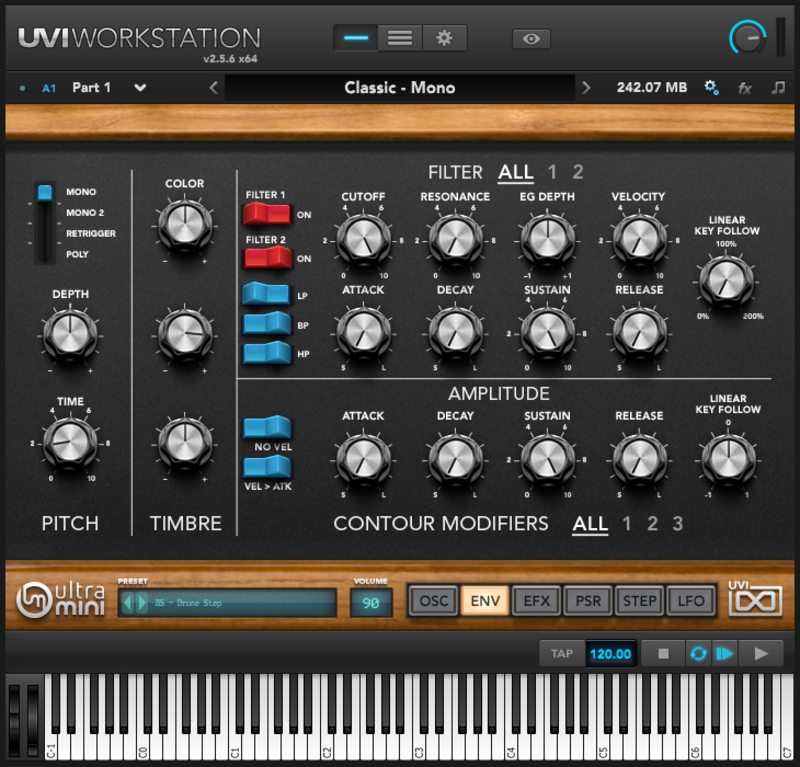The image size is (800, 767).
Task: Toggle Filter 1 ON red switch
Action: (267, 214)
